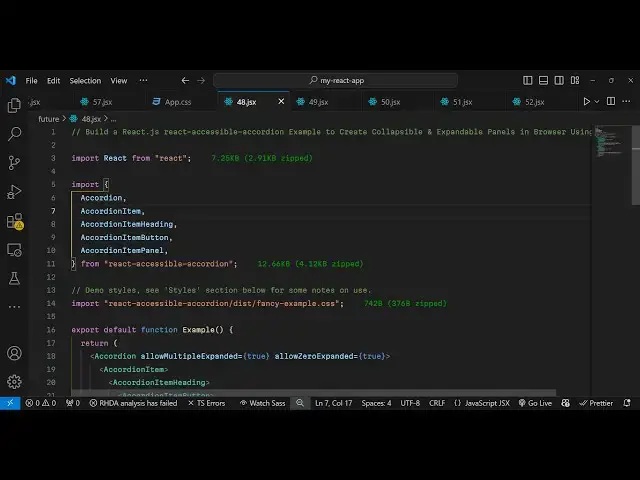Viewport: 640px width, 480px height.
Task: Click line number 14 in the gutter
Action: [51, 303]
